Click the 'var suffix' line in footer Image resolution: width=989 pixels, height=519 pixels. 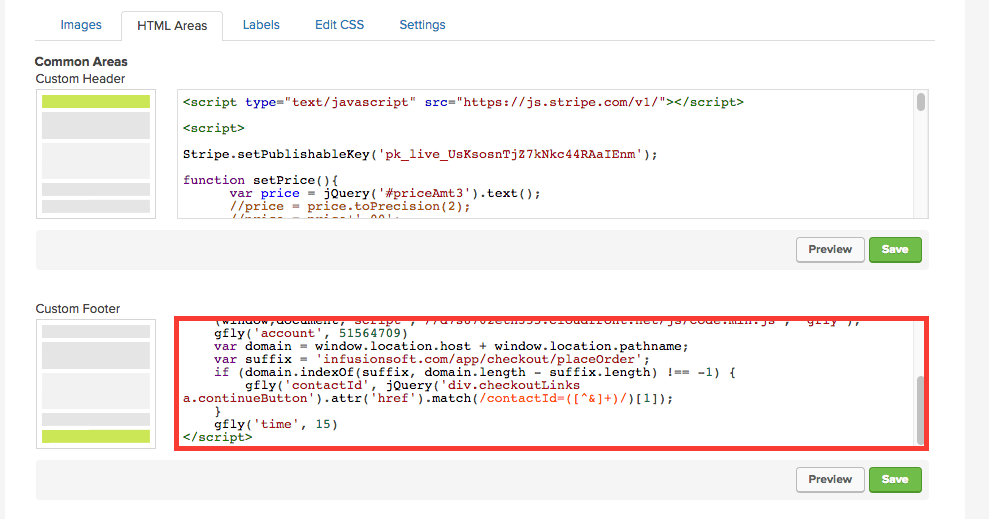(432, 359)
